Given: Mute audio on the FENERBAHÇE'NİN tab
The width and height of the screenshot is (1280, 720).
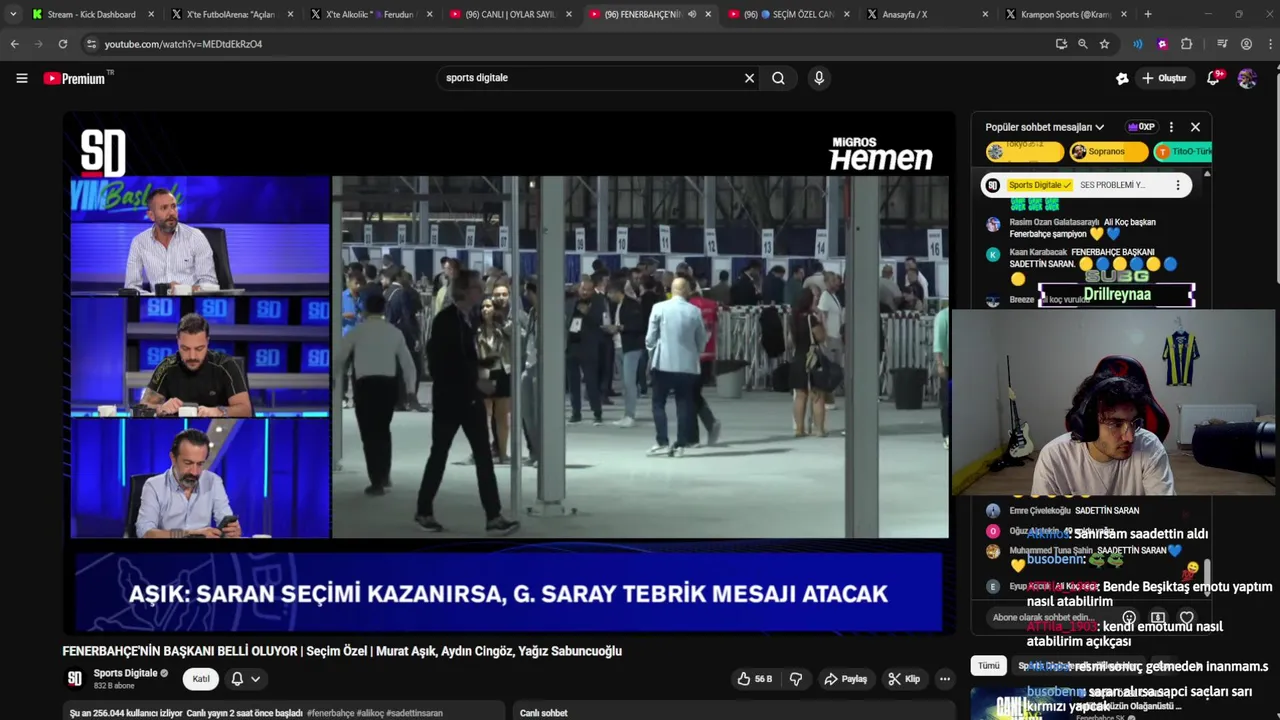Looking at the screenshot, I should [692, 14].
